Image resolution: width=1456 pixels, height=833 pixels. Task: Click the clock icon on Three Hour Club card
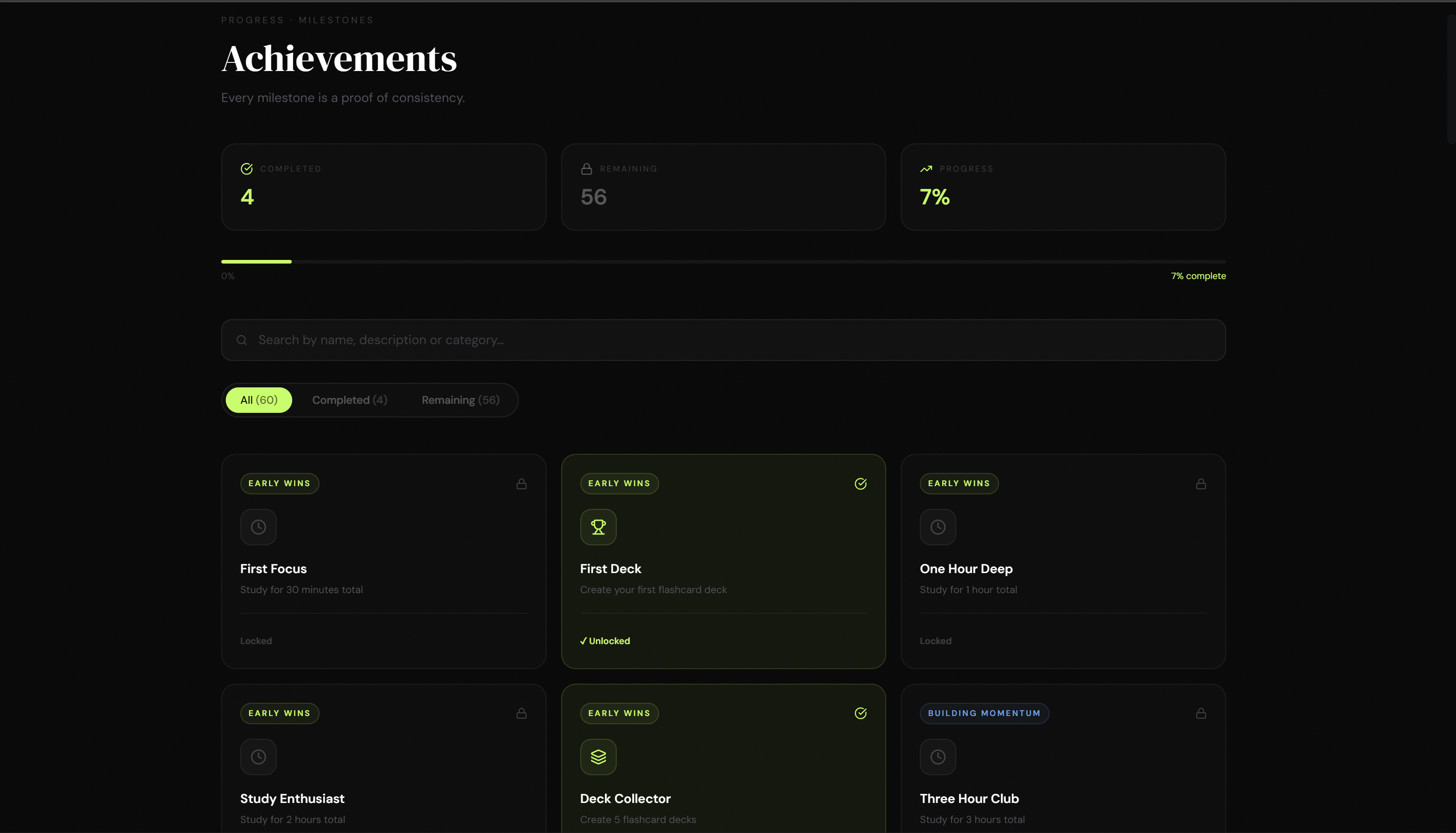pos(938,757)
